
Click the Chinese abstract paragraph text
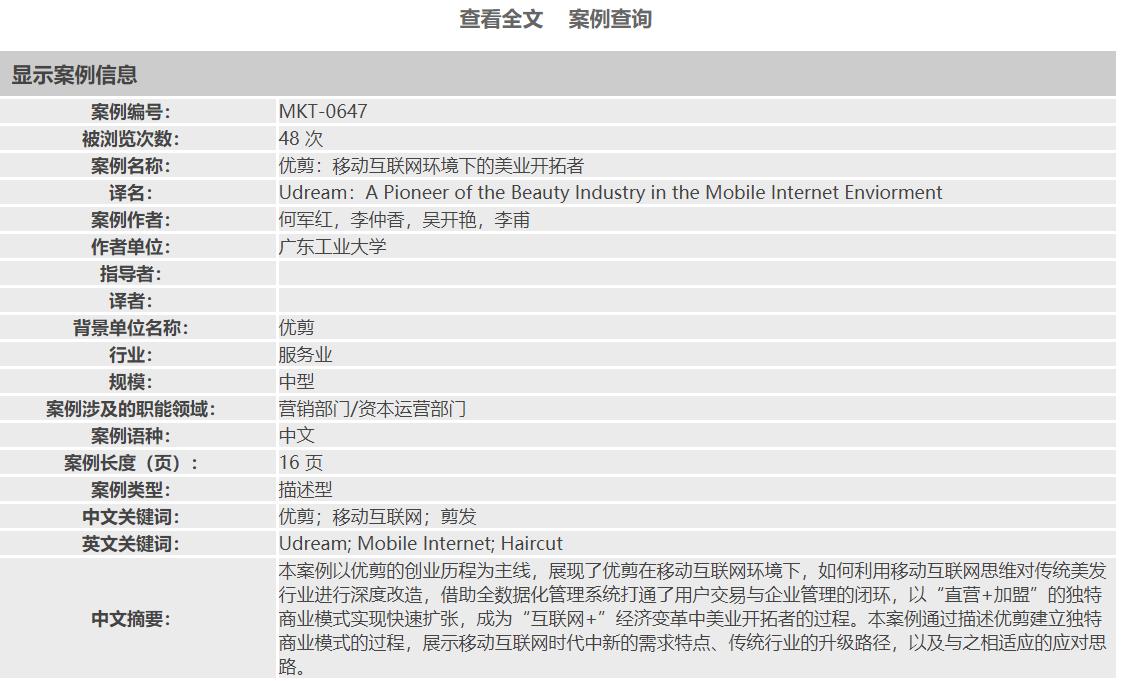tap(693, 619)
